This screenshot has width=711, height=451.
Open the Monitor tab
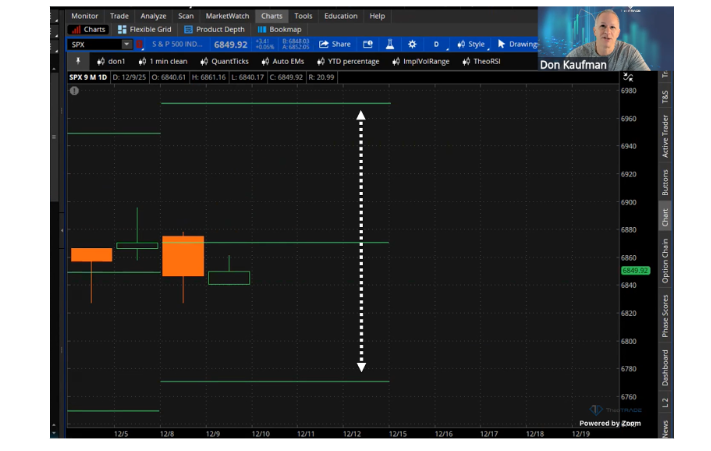pos(84,16)
